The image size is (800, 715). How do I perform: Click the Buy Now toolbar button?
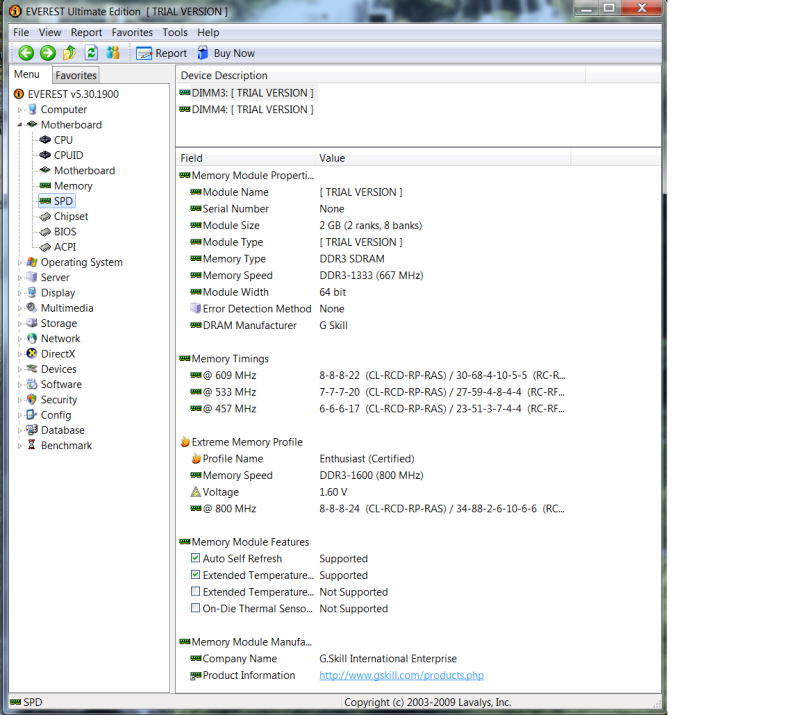coord(225,53)
